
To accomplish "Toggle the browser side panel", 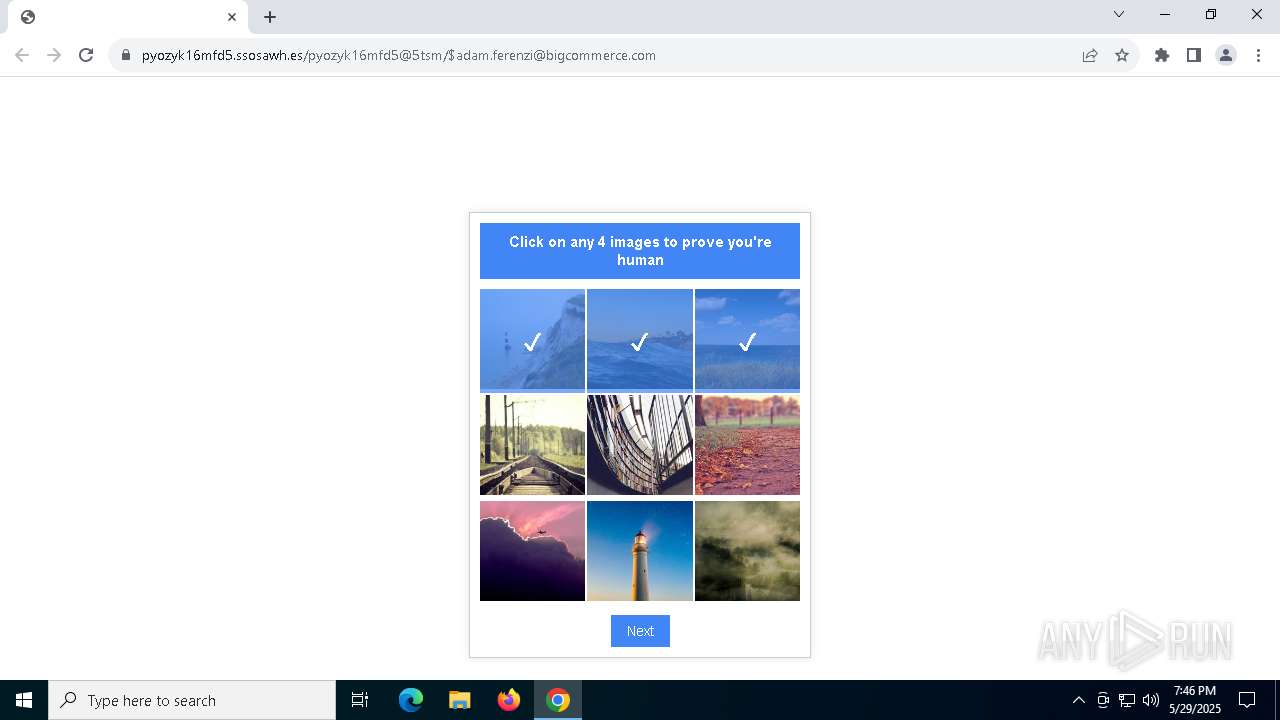I will [x=1194, y=55].
